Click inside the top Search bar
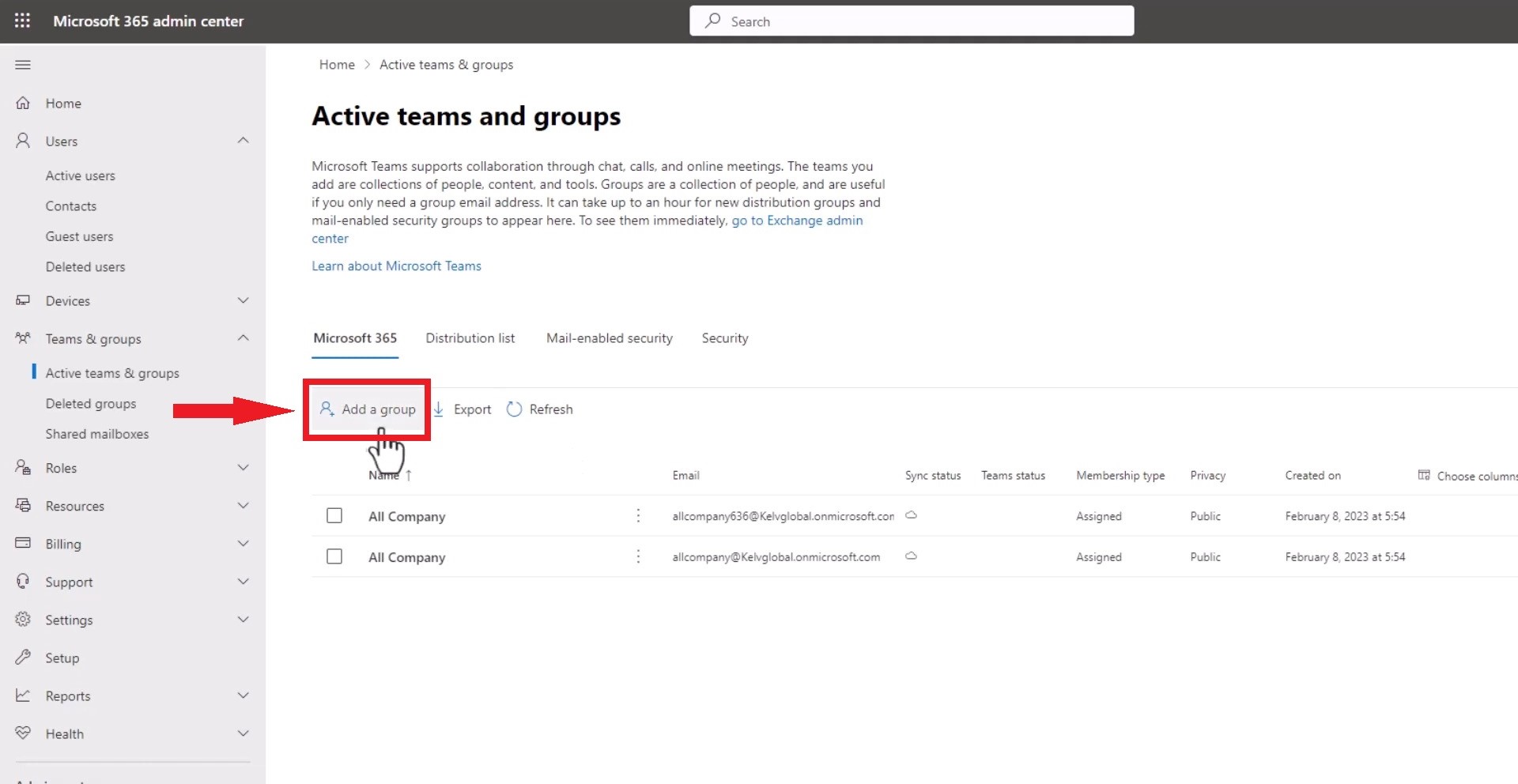 (x=909, y=21)
